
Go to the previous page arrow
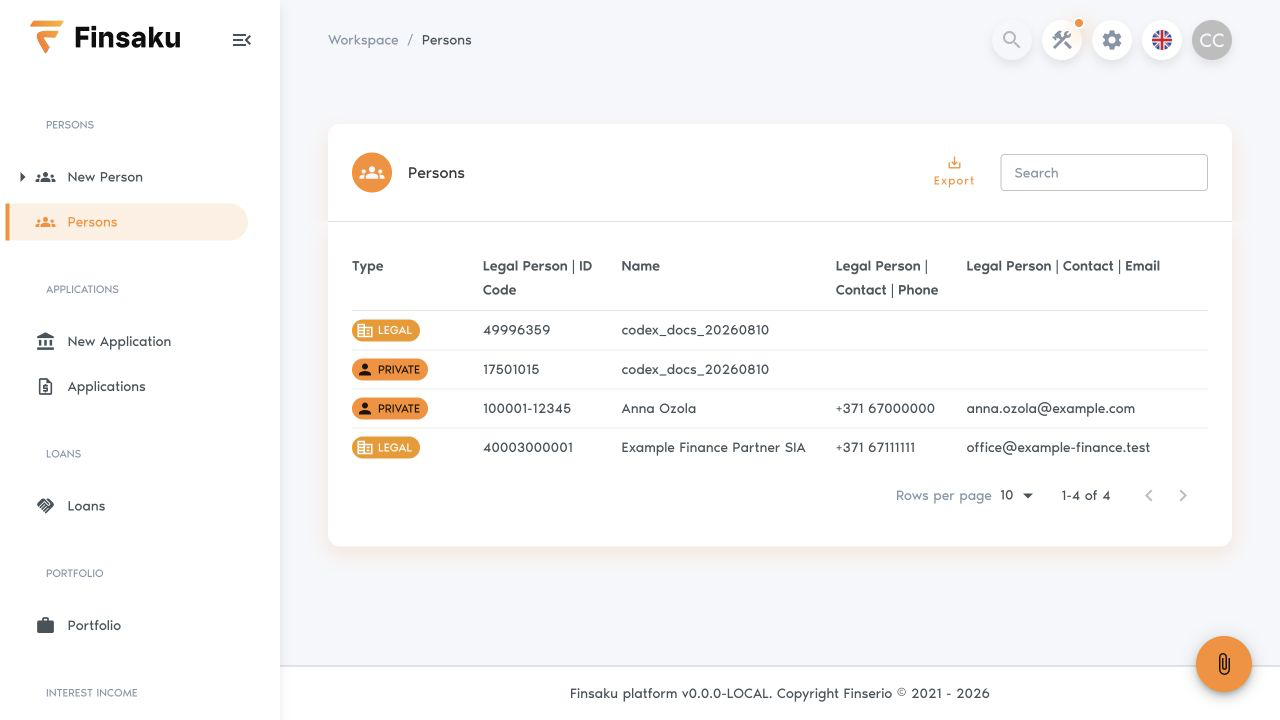point(1149,495)
